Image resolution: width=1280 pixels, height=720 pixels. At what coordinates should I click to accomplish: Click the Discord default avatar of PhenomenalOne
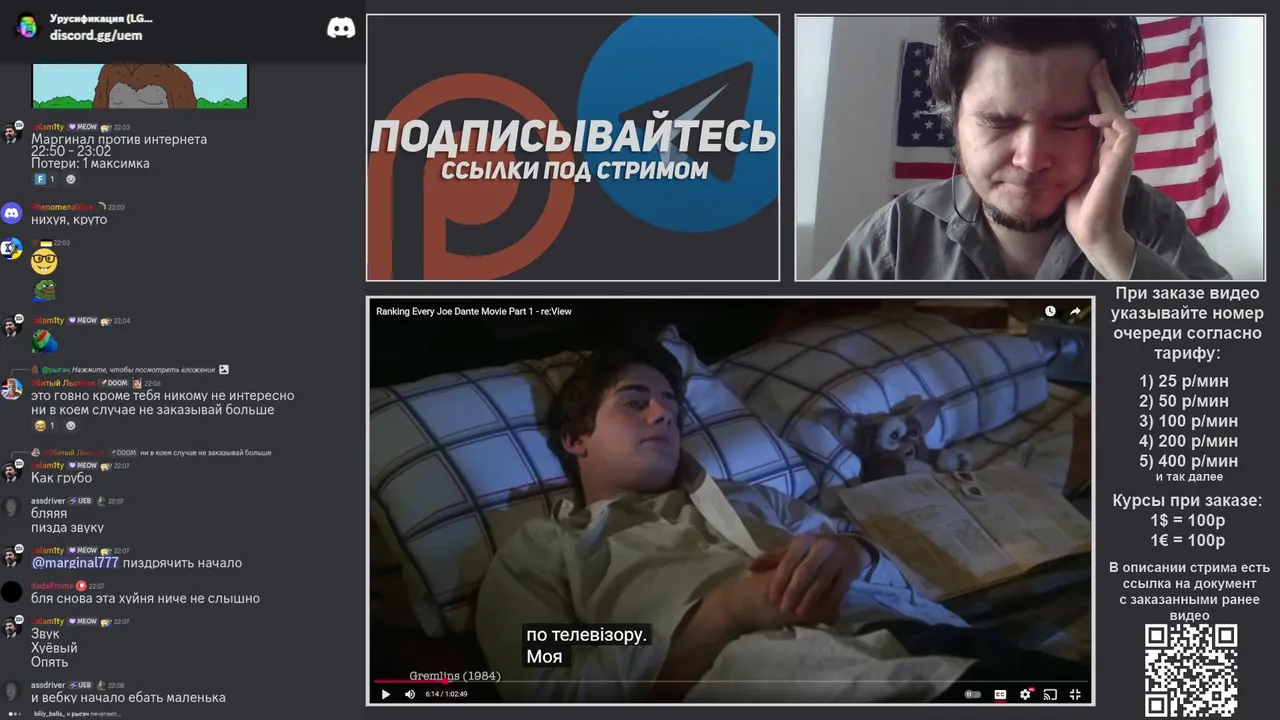pyautogui.click(x=11, y=213)
